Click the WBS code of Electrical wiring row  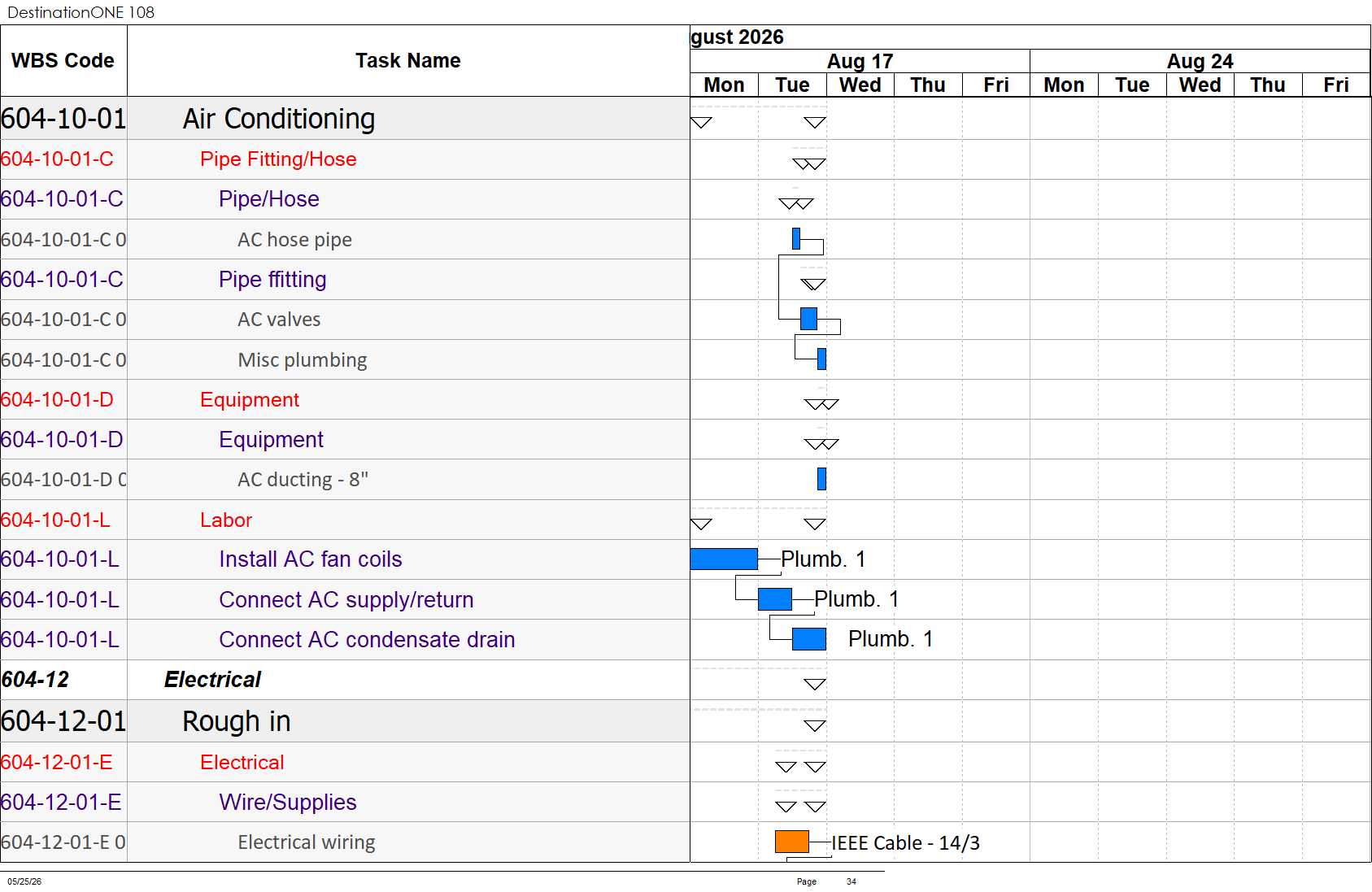coord(63,842)
